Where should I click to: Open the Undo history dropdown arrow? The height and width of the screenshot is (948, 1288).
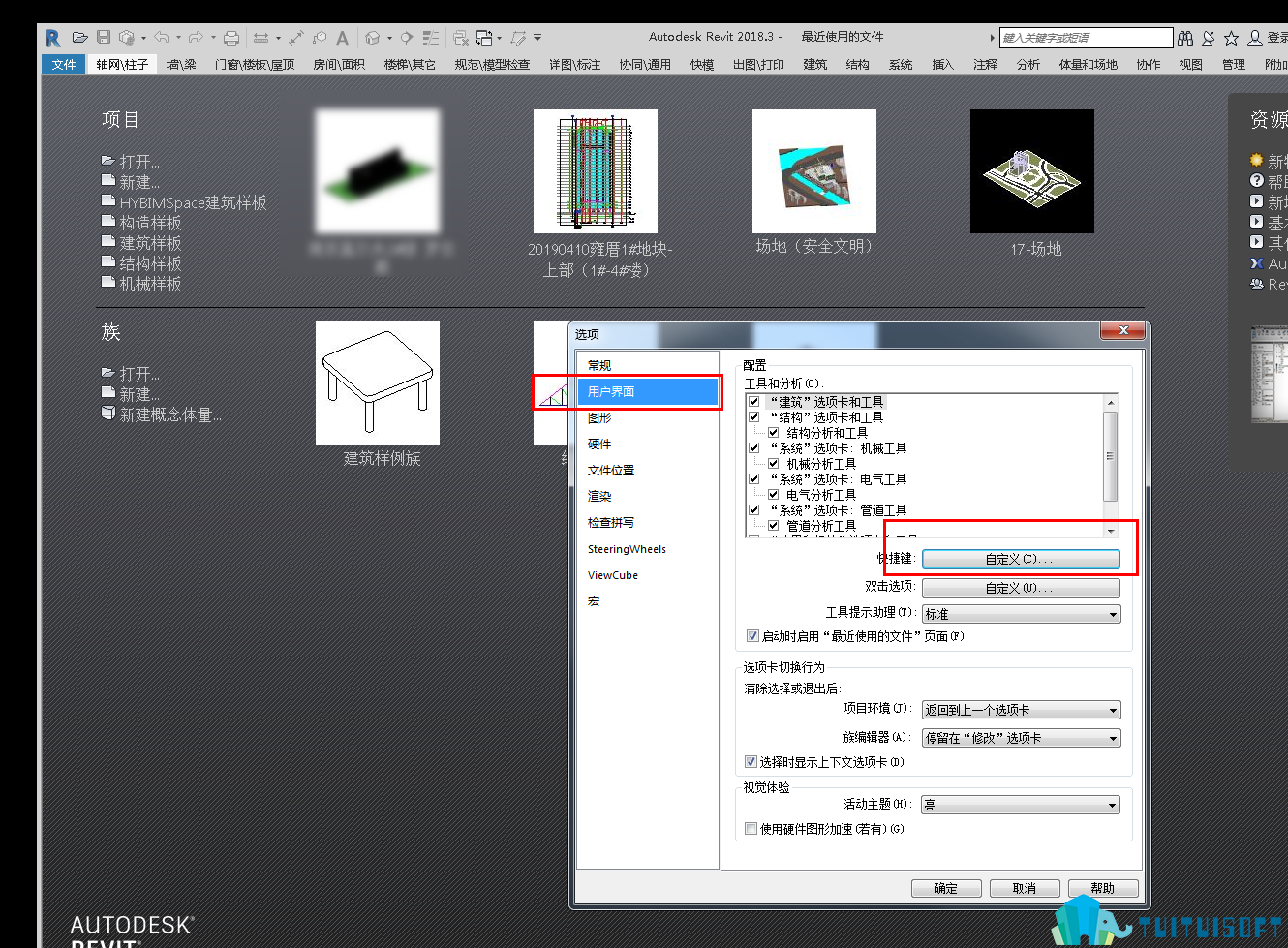[178, 38]
